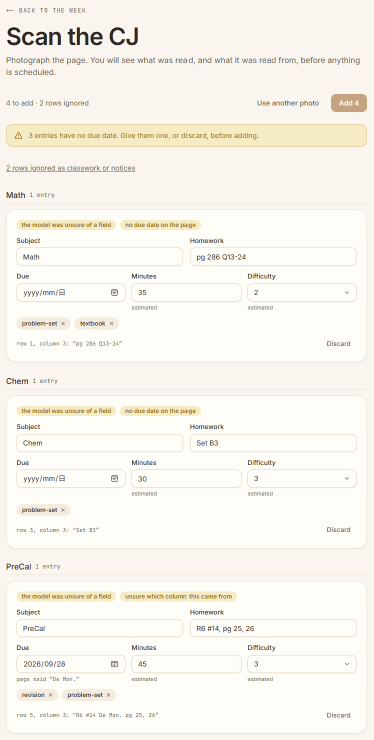
Task: Open calendar picker in PreCal Due field
Action: [x=114, y=664]
